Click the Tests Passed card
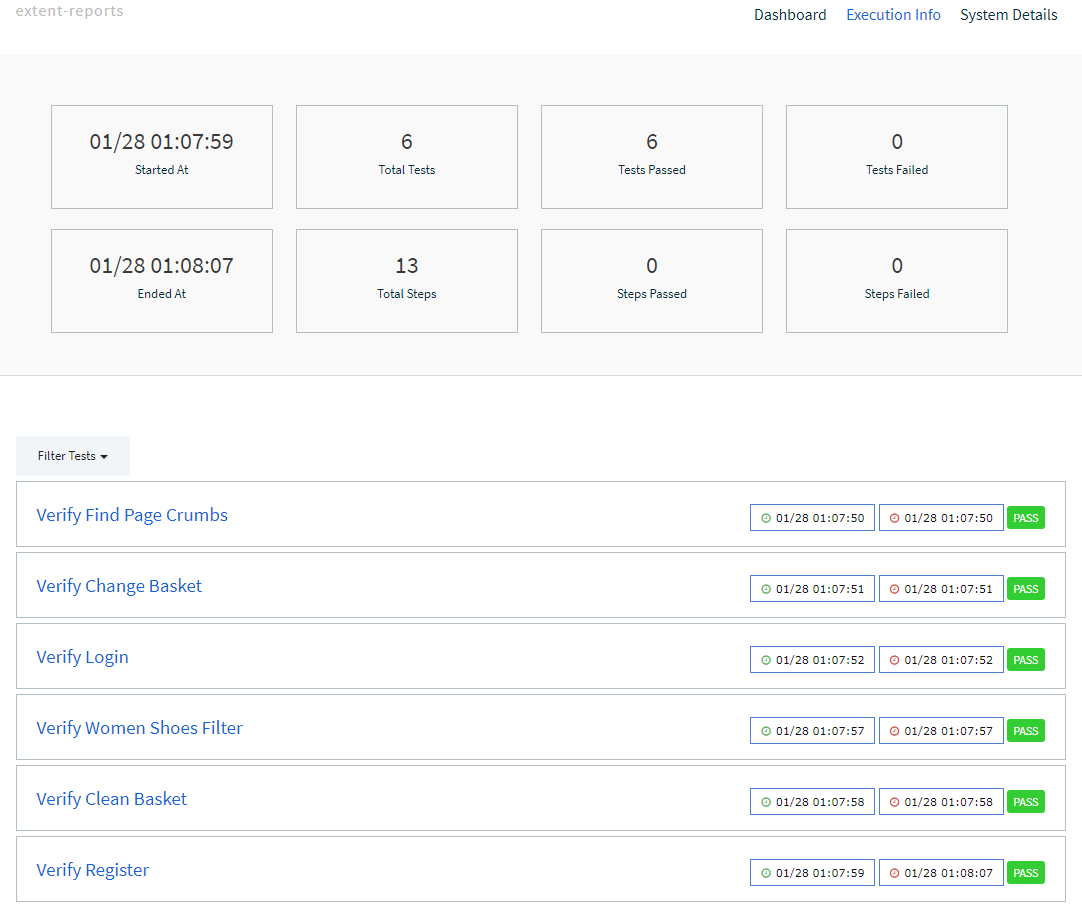This screenshot has width=1082, height=924. click(651, 157)
